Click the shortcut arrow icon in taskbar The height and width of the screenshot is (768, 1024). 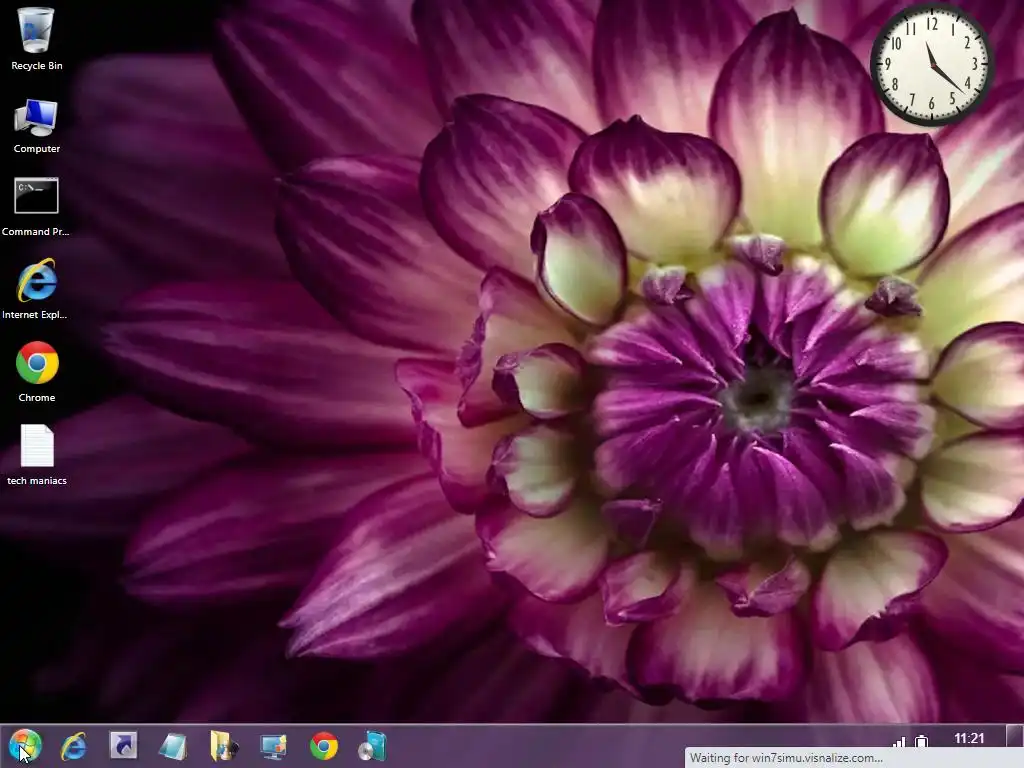pos(123,746)
